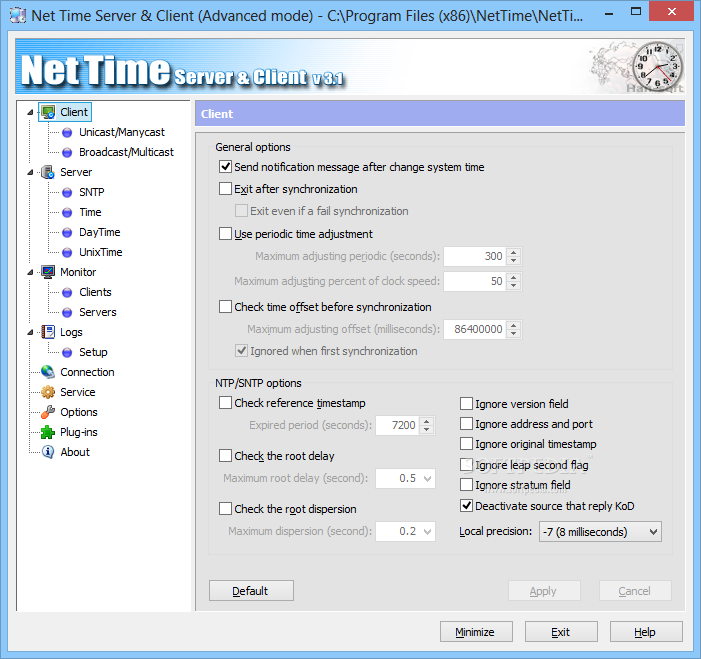Uncheck Deactivate source that reply KoD
The height and width of the screenshot is (659, 701).
coord(466,506)
